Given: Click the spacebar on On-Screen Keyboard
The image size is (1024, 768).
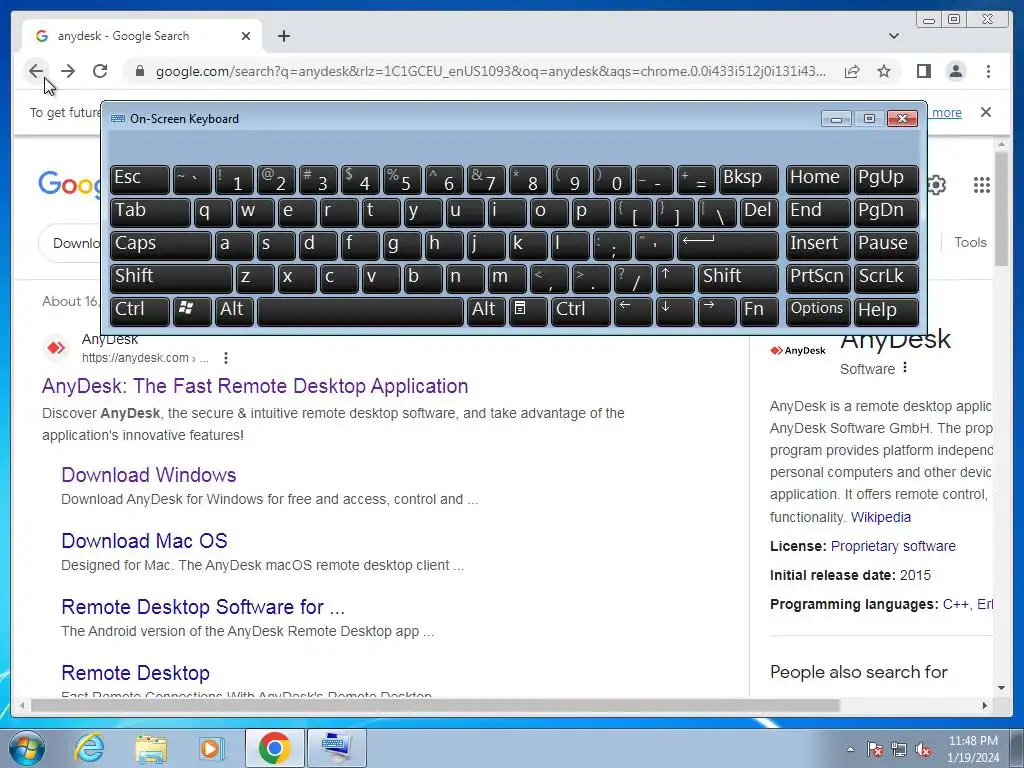Looking at the screenshot, I should tap(360, 311).
